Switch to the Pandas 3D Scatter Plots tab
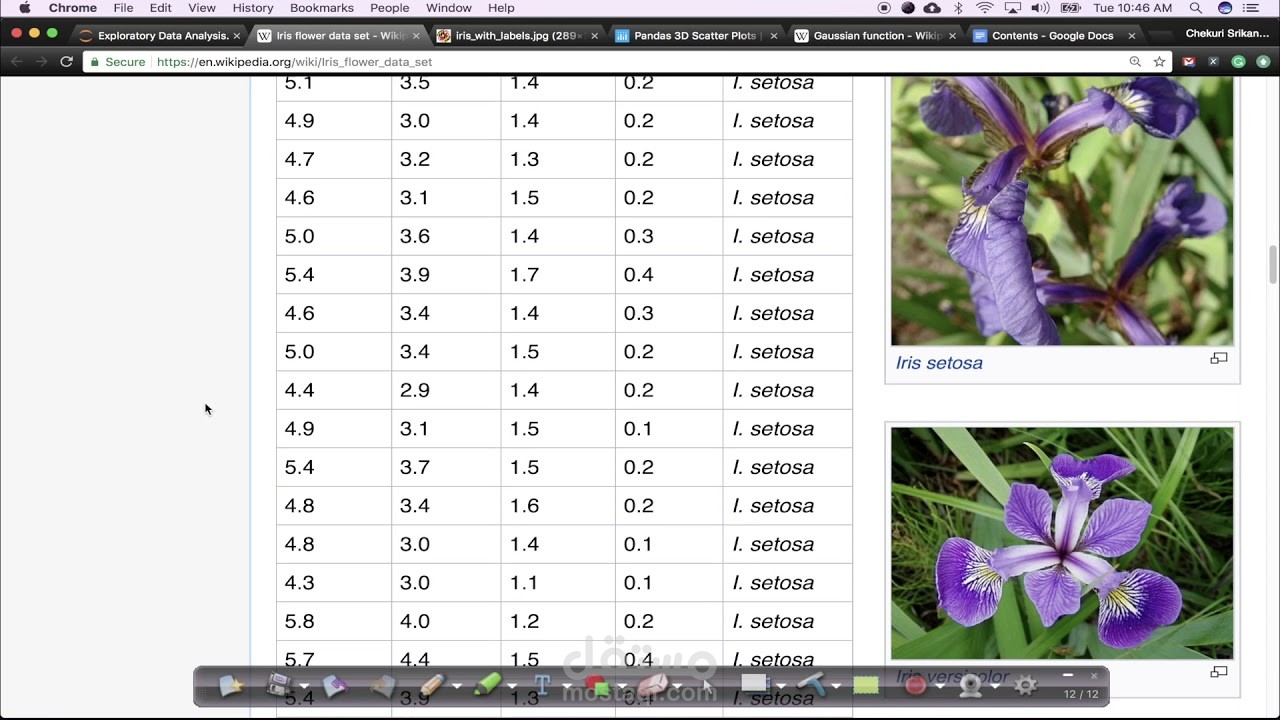1280x720 pixels. pyautogui.click(x=690, y=34)
